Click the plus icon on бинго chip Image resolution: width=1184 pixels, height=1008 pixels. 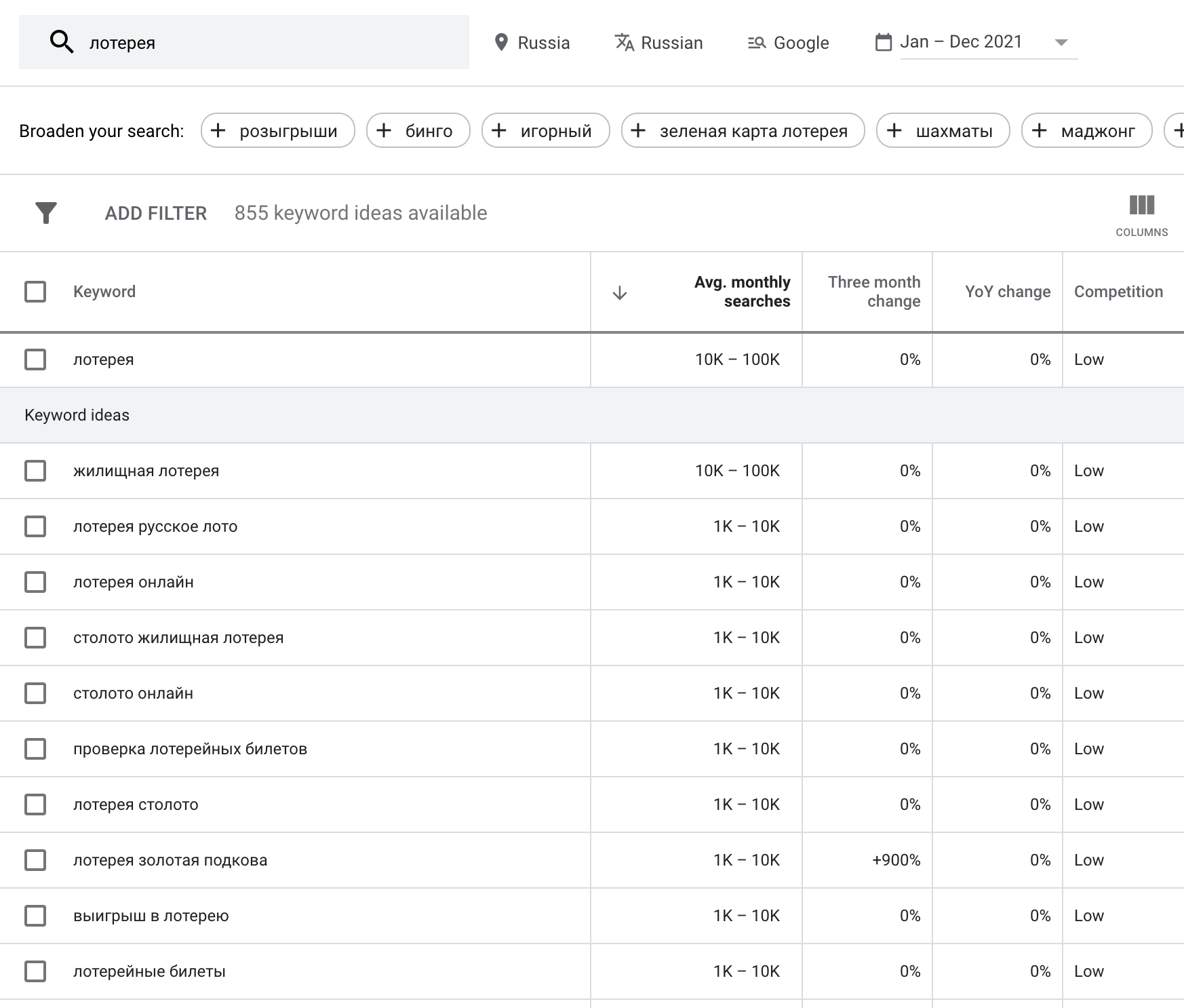coord(384,130)
